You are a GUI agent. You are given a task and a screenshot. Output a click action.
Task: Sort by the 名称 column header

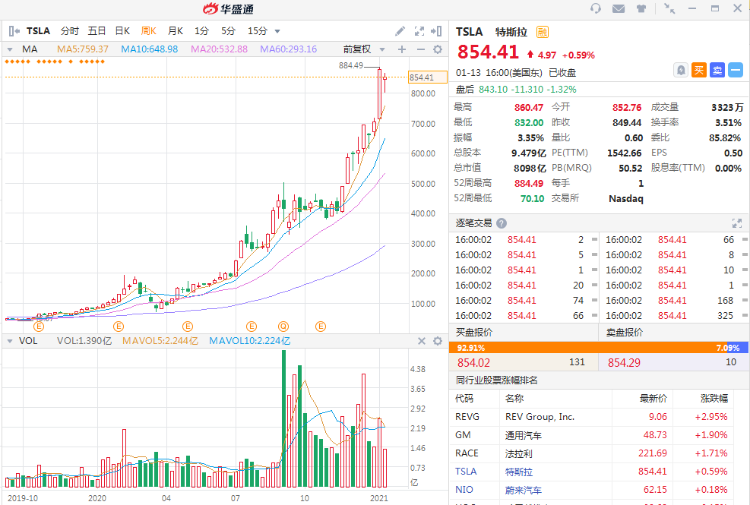pos(514,398)
